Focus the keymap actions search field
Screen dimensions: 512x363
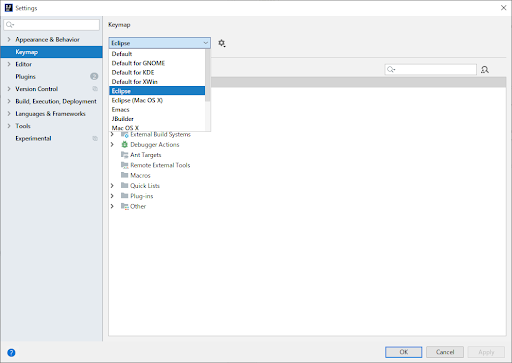[431, 69]
